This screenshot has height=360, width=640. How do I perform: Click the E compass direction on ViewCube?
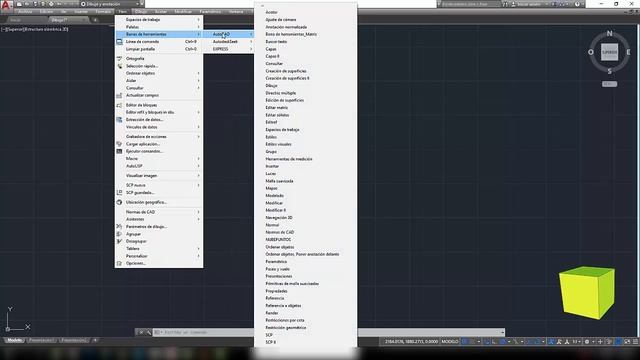click(x=628, y=52)
